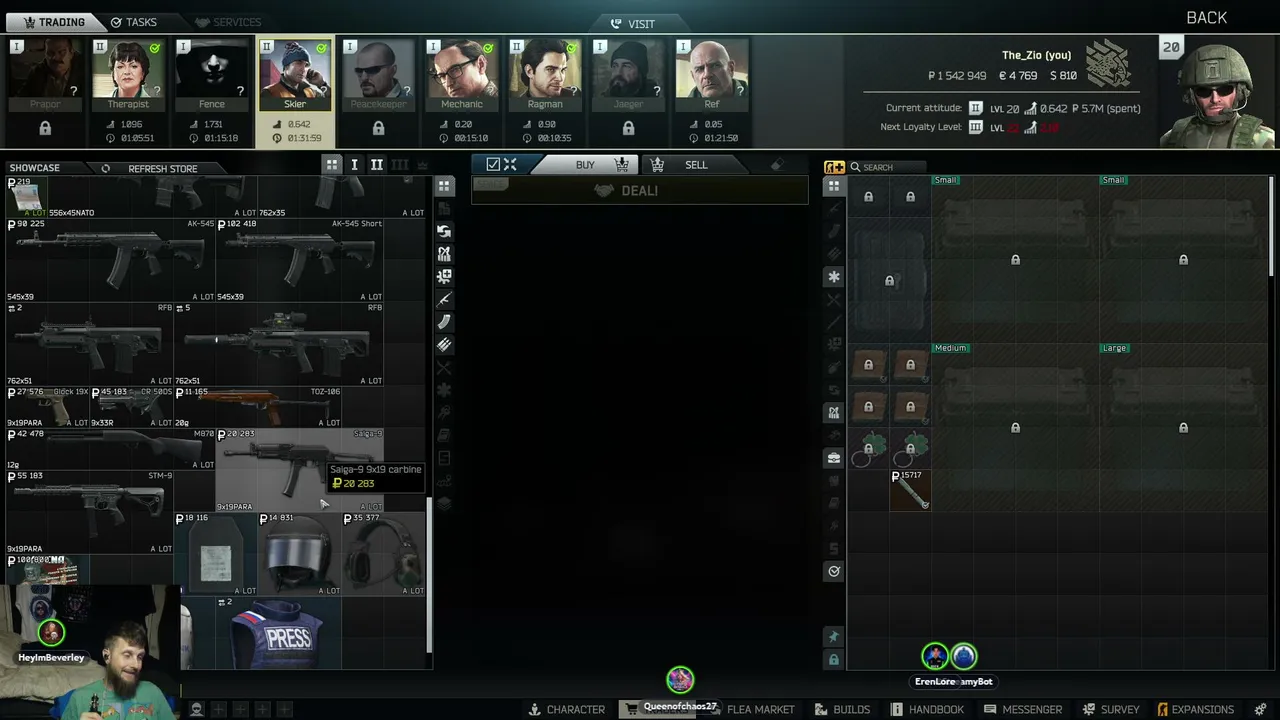Filter store by weapons rifle icon
This screenshot has width=1280, height=720.
(444, 299)
